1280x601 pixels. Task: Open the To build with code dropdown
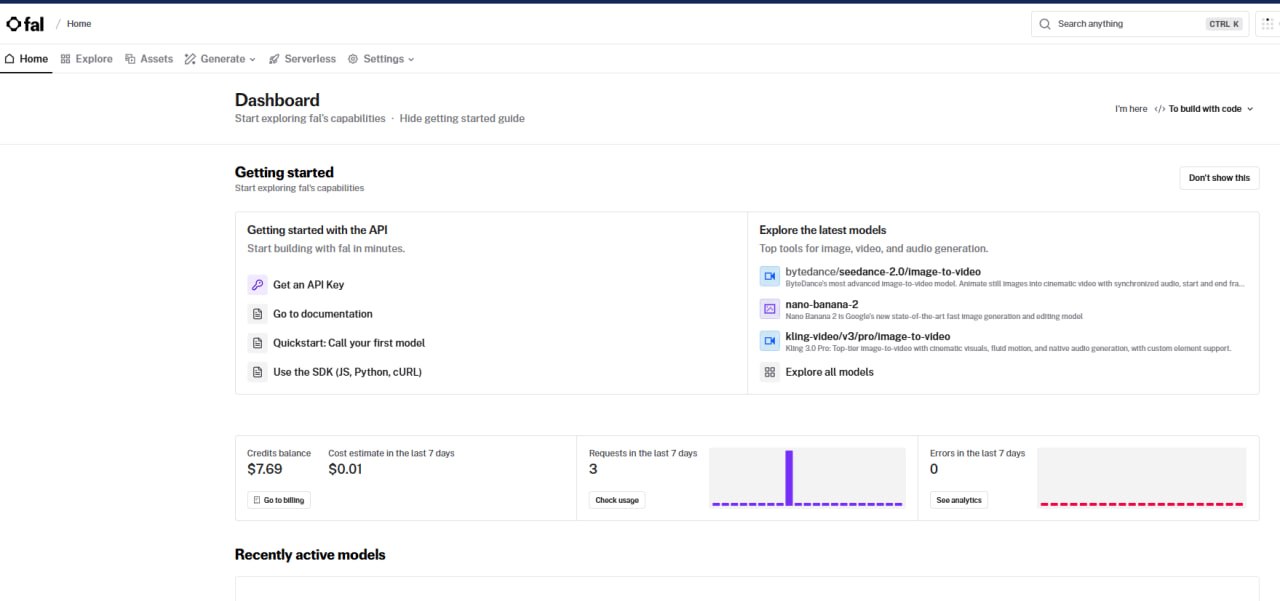pos(1204,109)
